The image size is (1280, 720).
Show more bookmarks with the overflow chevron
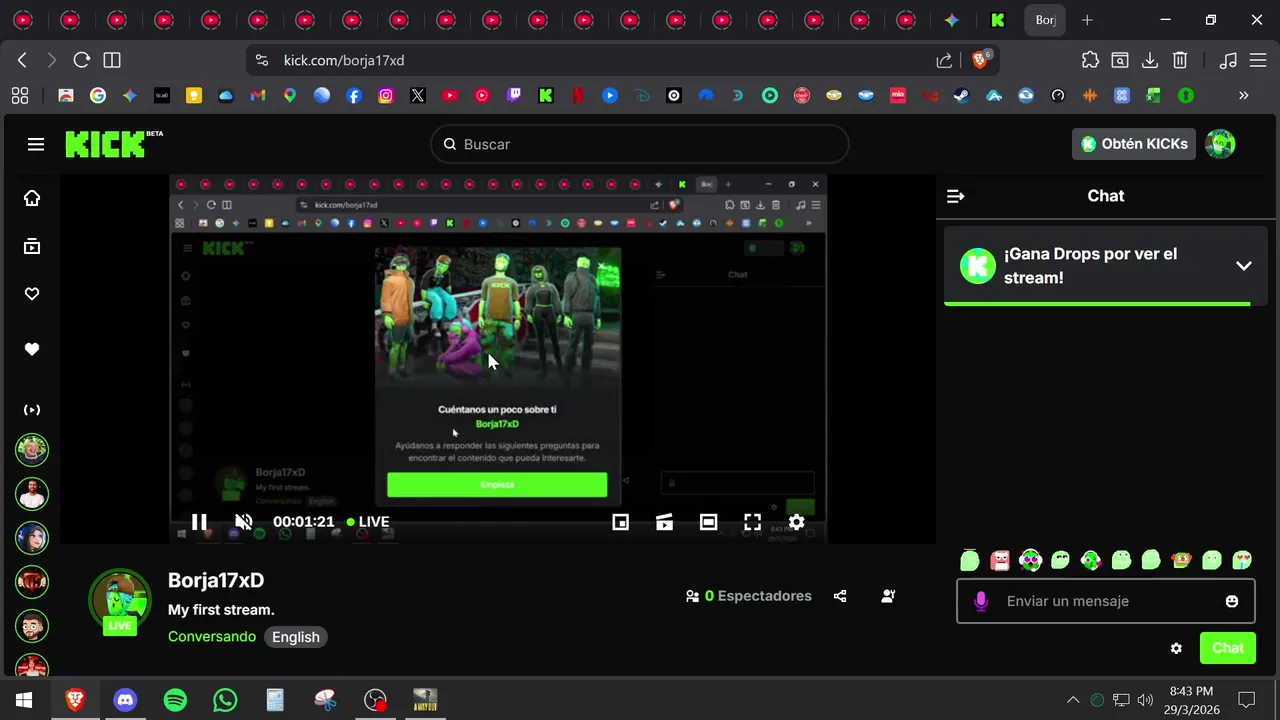click(1244, 96)
